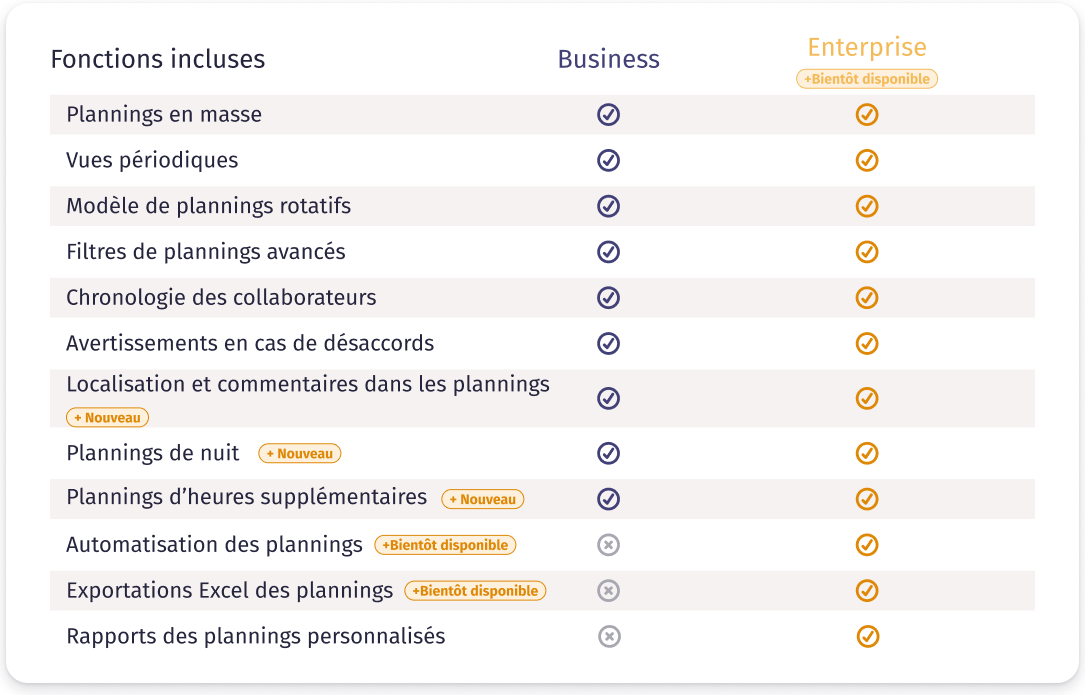
Task: Click gray X icon for Rapports des plannings personnalisés
Action: (609, 636)
